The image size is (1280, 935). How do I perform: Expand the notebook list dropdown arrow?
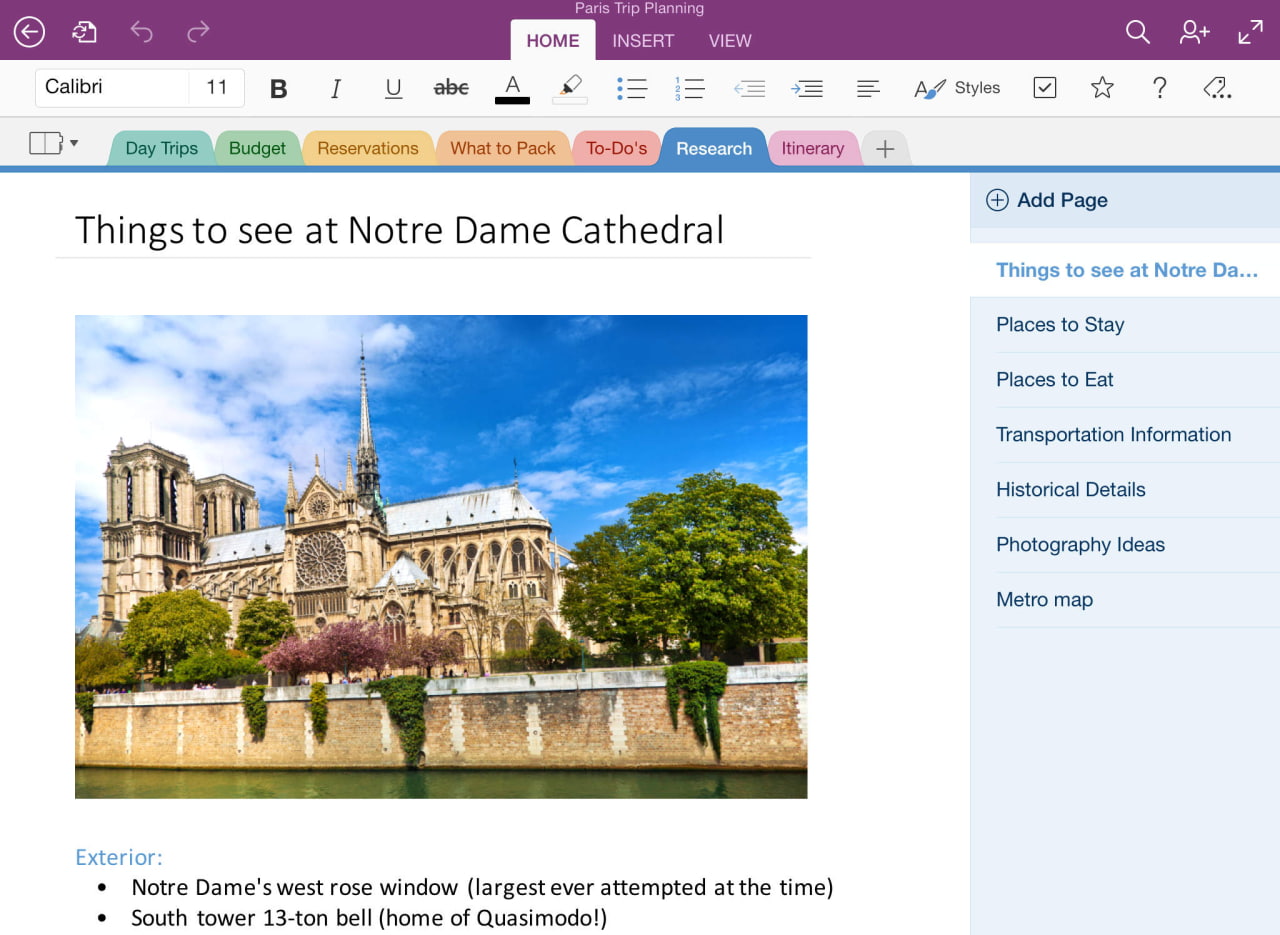tap(73, 144)
